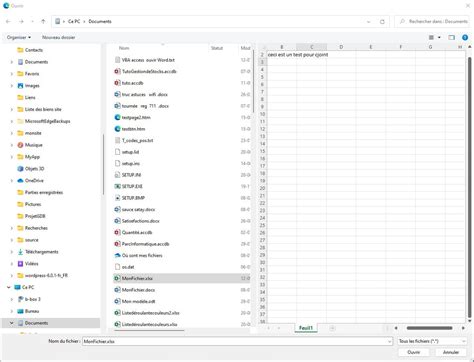Select ParcInformatique.accdb file
The width and height of the screenshot is (474, 362).
click(x=145, y=244)
